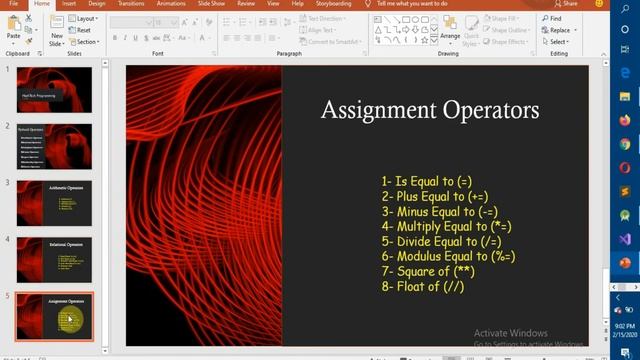Image resolution: width=640 pixels, height=360 pixels.
Task: Click the smiley feedback icon
Action: [x=599, y=4]
